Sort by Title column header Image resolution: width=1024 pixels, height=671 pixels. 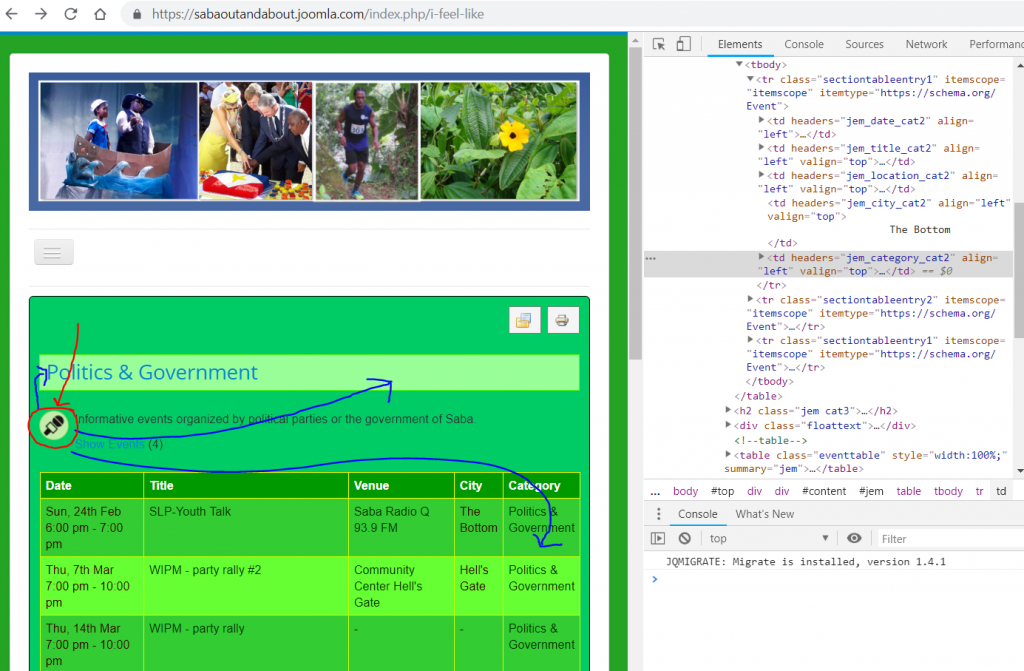161,485
